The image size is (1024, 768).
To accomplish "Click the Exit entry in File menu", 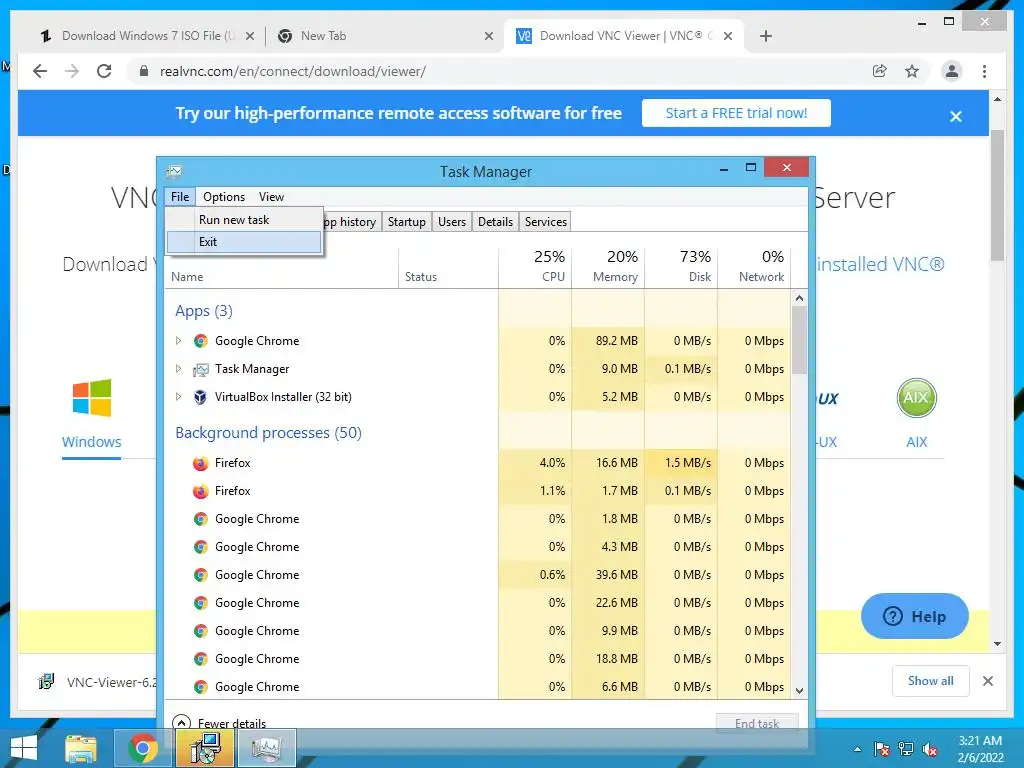I will pyautogui.click(x=244, y=242).
